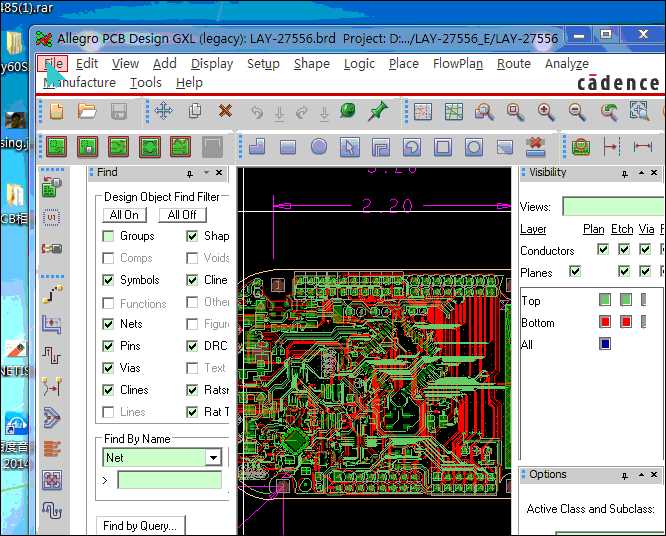Click the Zoom Fit magnifier icon

point(515,112)
